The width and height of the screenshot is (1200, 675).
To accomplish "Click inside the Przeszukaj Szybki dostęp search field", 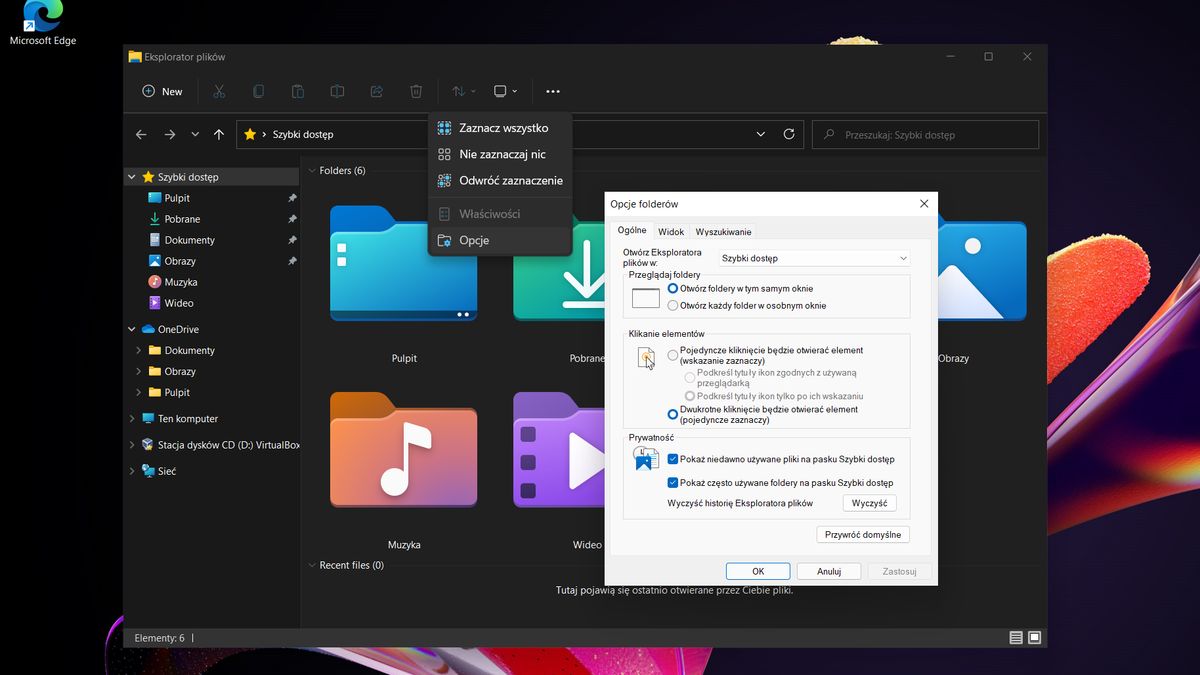I will click(925, 134).
